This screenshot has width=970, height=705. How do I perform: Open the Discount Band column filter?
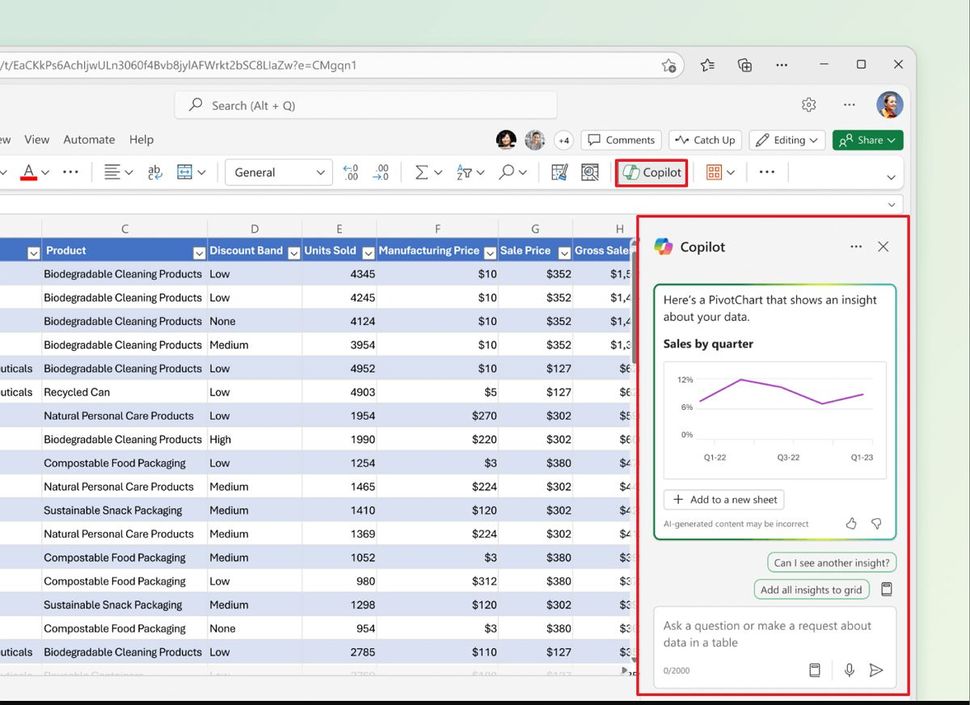click(293, 252)
